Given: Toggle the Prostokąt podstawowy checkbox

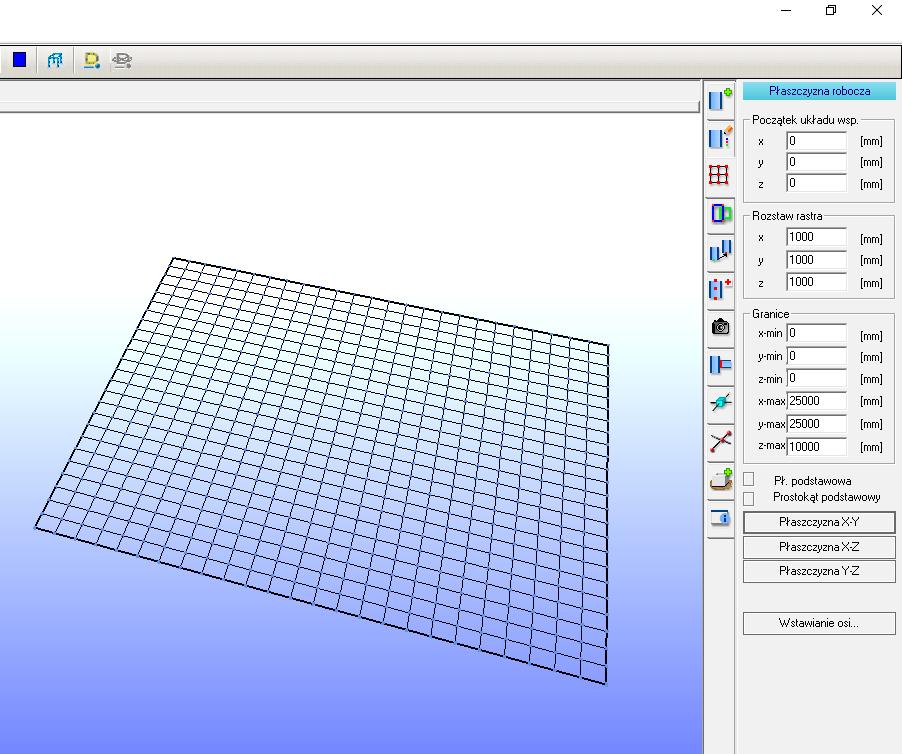Looking at the screenshot, I should (748, 498).
